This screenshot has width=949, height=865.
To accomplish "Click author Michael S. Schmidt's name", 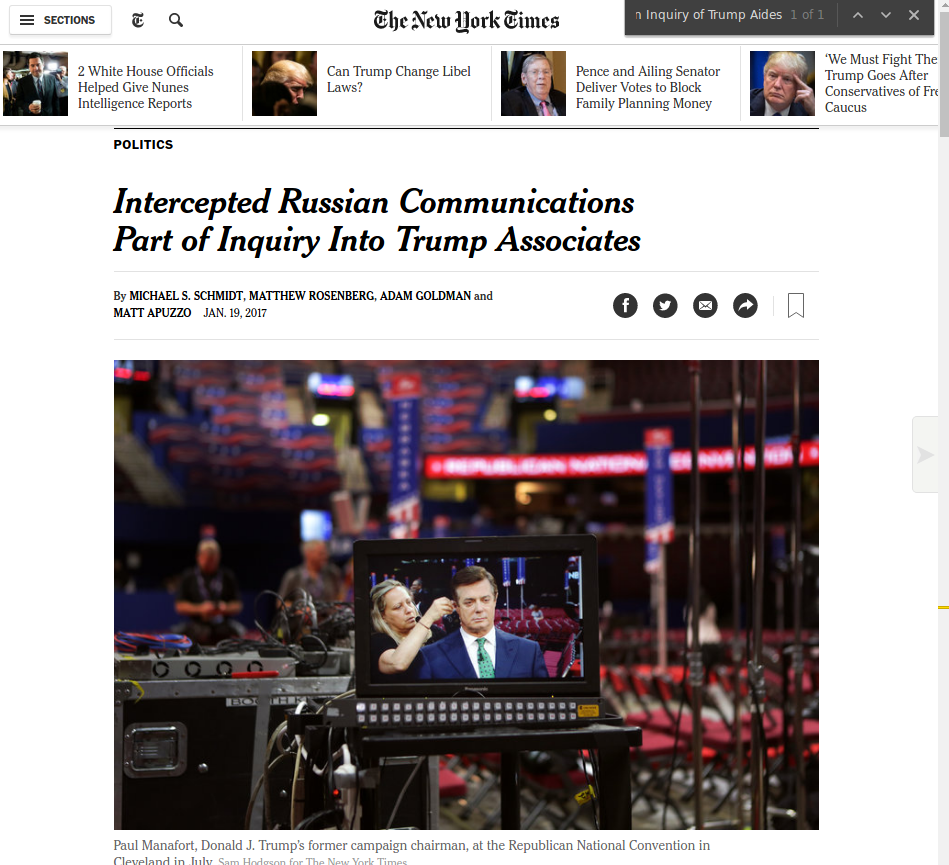I will [x=186, y=296].
